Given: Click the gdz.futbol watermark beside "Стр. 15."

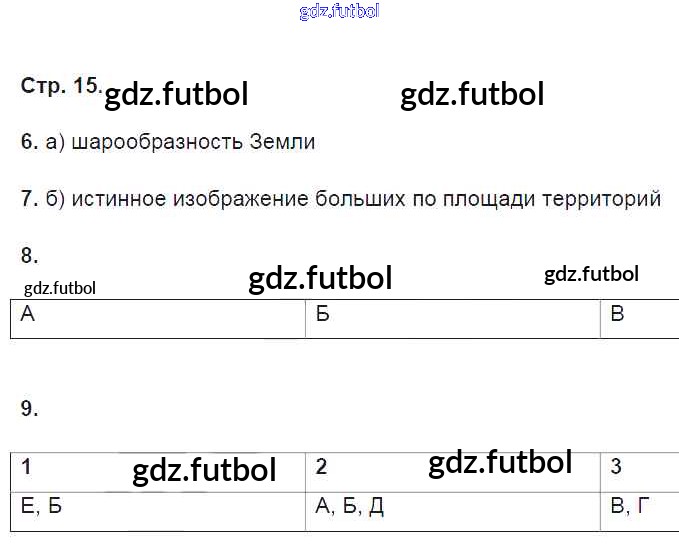Looking at the screenshot, I should pos(176,95).
